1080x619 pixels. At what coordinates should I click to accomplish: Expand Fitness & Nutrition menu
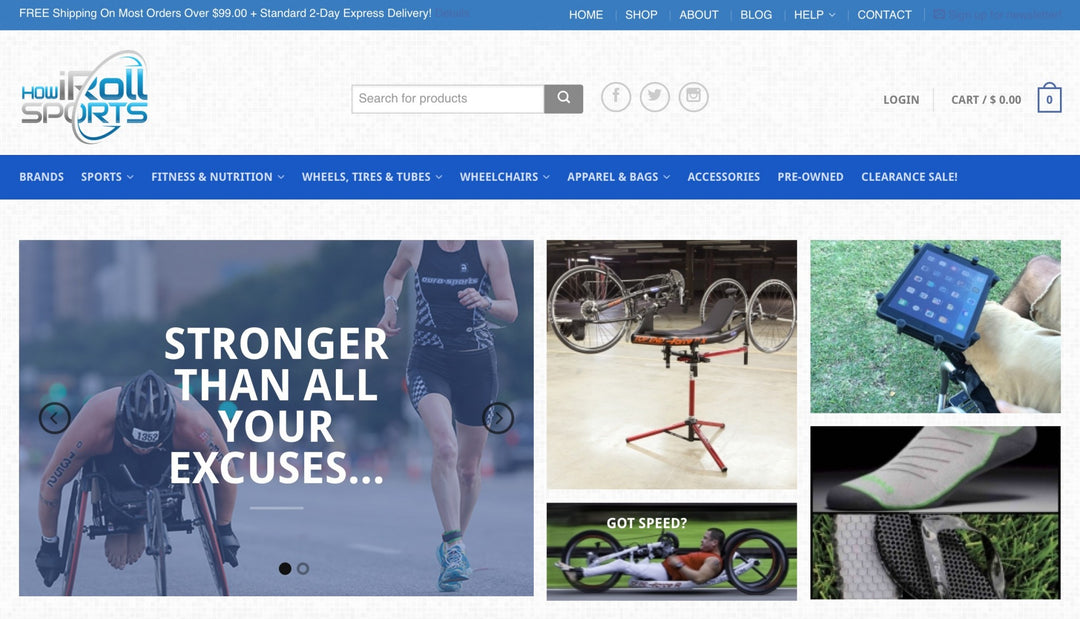point(218,177)
